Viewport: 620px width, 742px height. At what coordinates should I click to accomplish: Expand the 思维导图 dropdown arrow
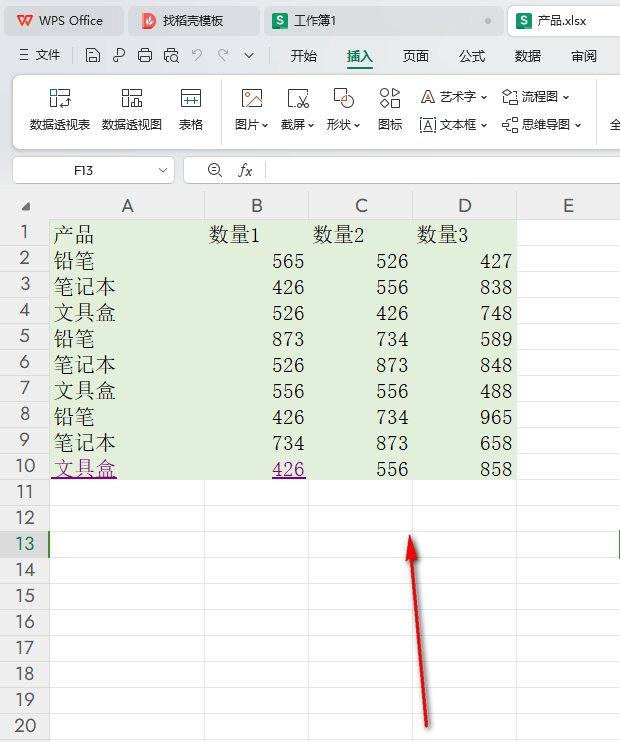(x=578, y=125)
